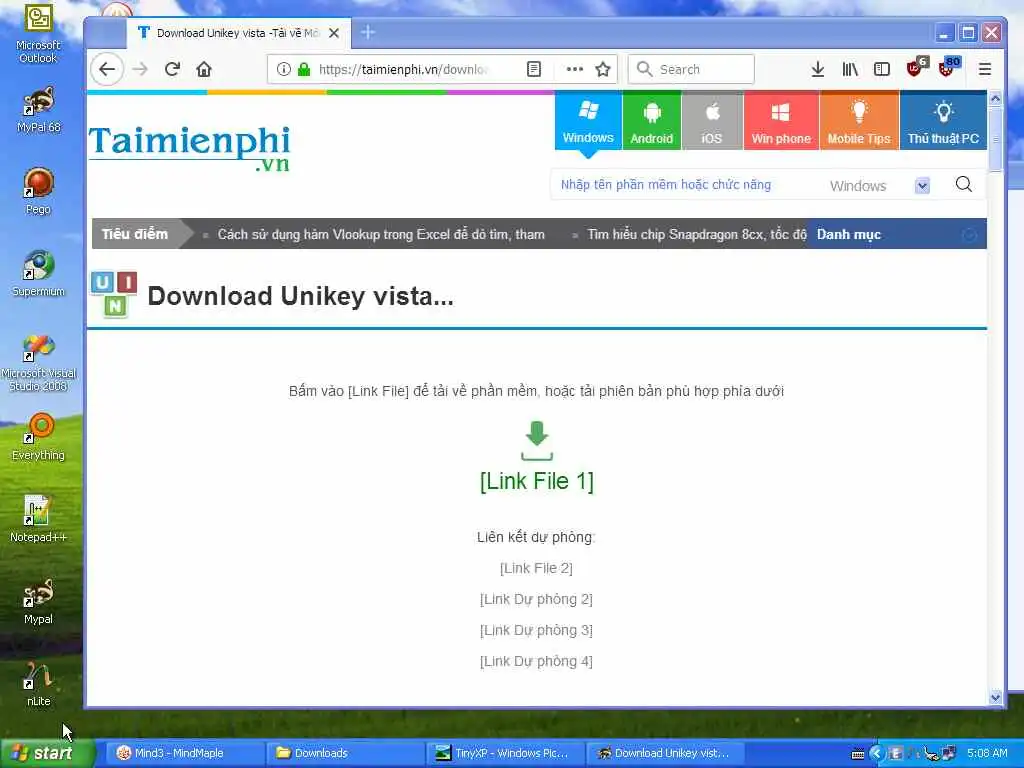This screenshot has width=1024, height=768.
Task: Open a new browser tab
Action: tap(368, 32)
